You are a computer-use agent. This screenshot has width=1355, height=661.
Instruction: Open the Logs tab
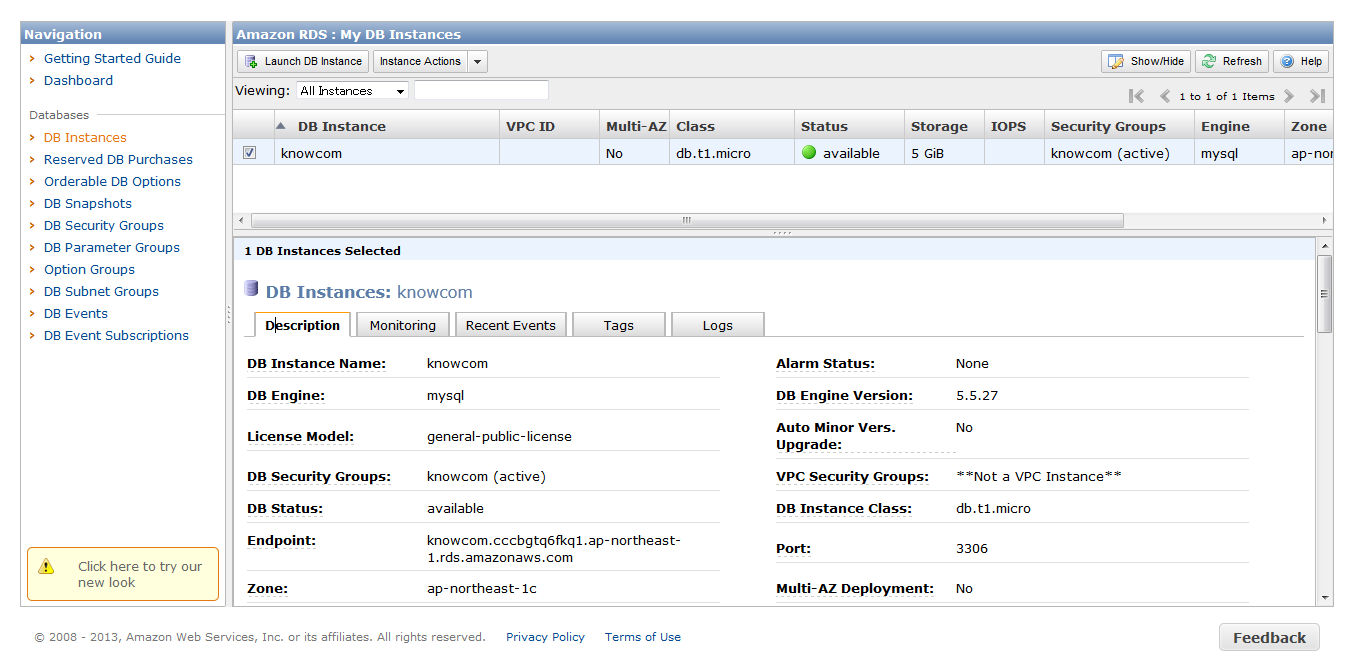(x=718, y=325)
